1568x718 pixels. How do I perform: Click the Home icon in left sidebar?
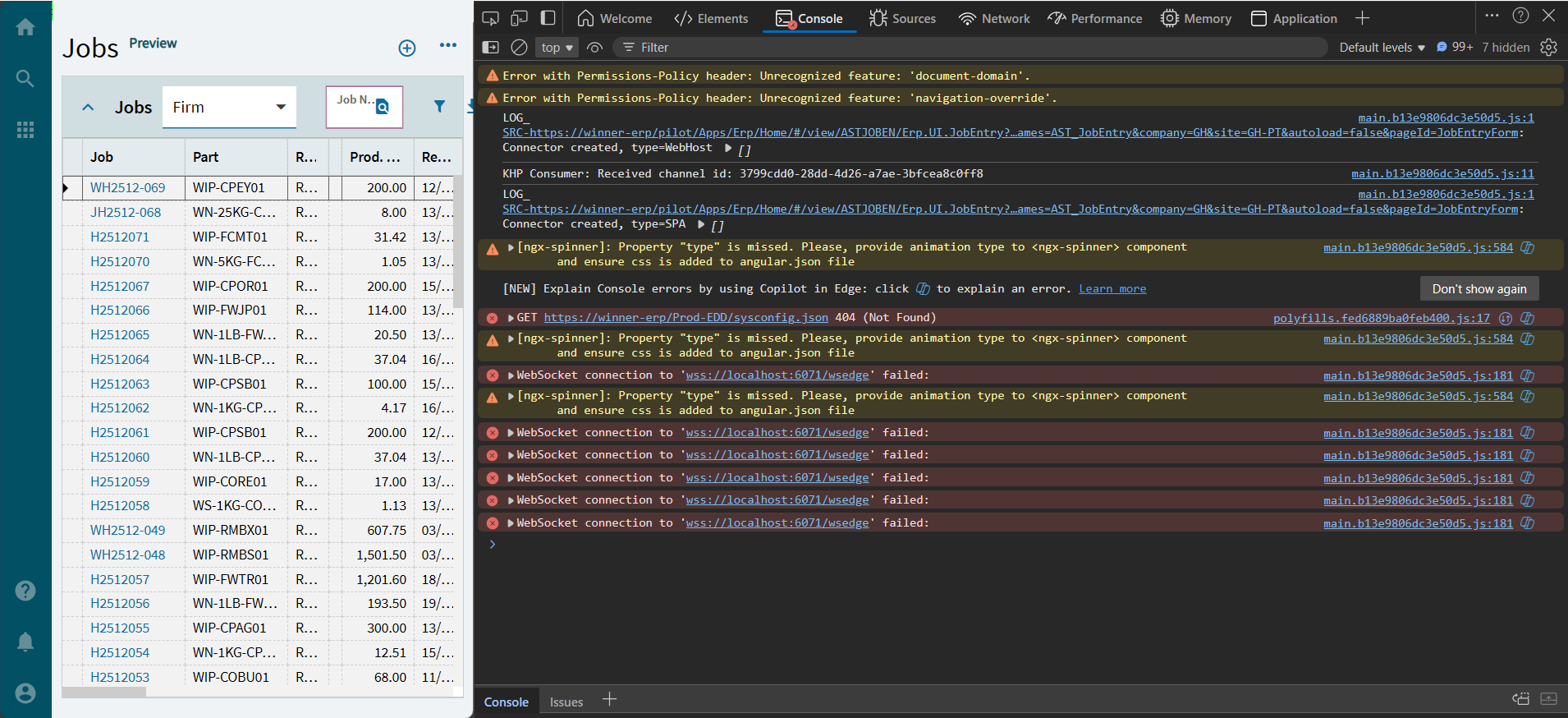(25, 27)
